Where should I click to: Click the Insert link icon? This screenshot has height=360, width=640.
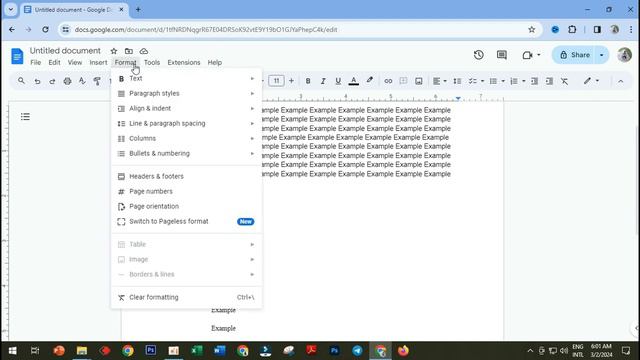tap(388, 81)
